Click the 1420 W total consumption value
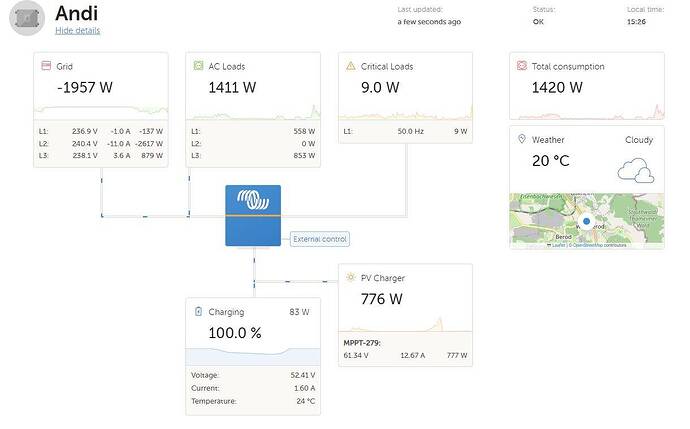The image size is (690, 429). [x=557, y=87]
